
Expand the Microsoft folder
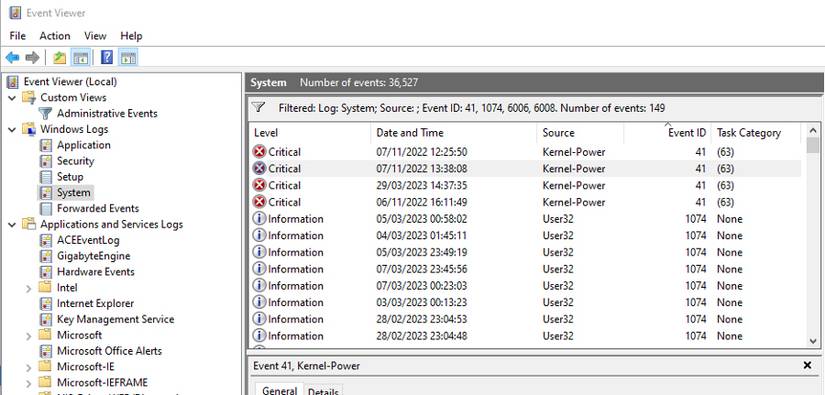(x=29, y=336)
